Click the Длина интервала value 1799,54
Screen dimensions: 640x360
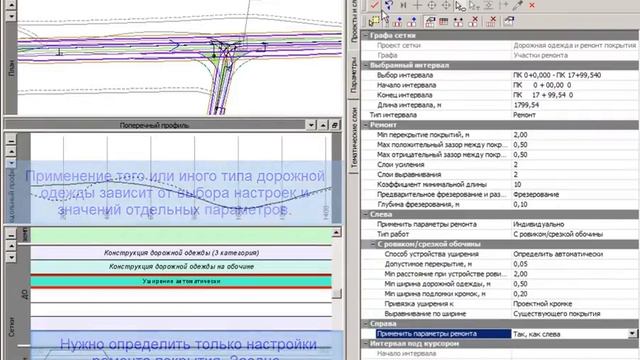pos(575,105)
